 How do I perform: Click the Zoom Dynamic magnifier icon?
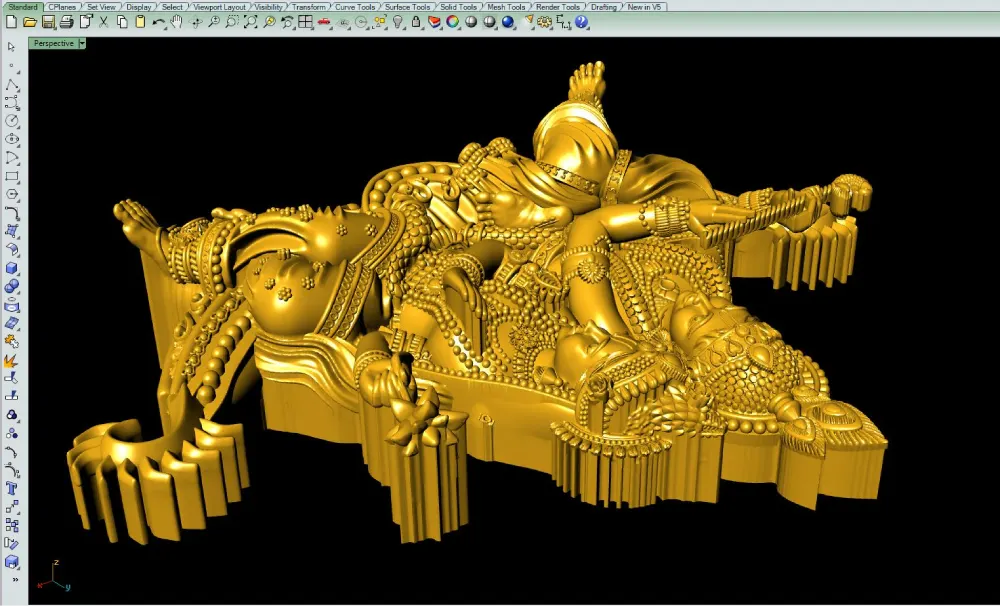click(x=214, y=22)
